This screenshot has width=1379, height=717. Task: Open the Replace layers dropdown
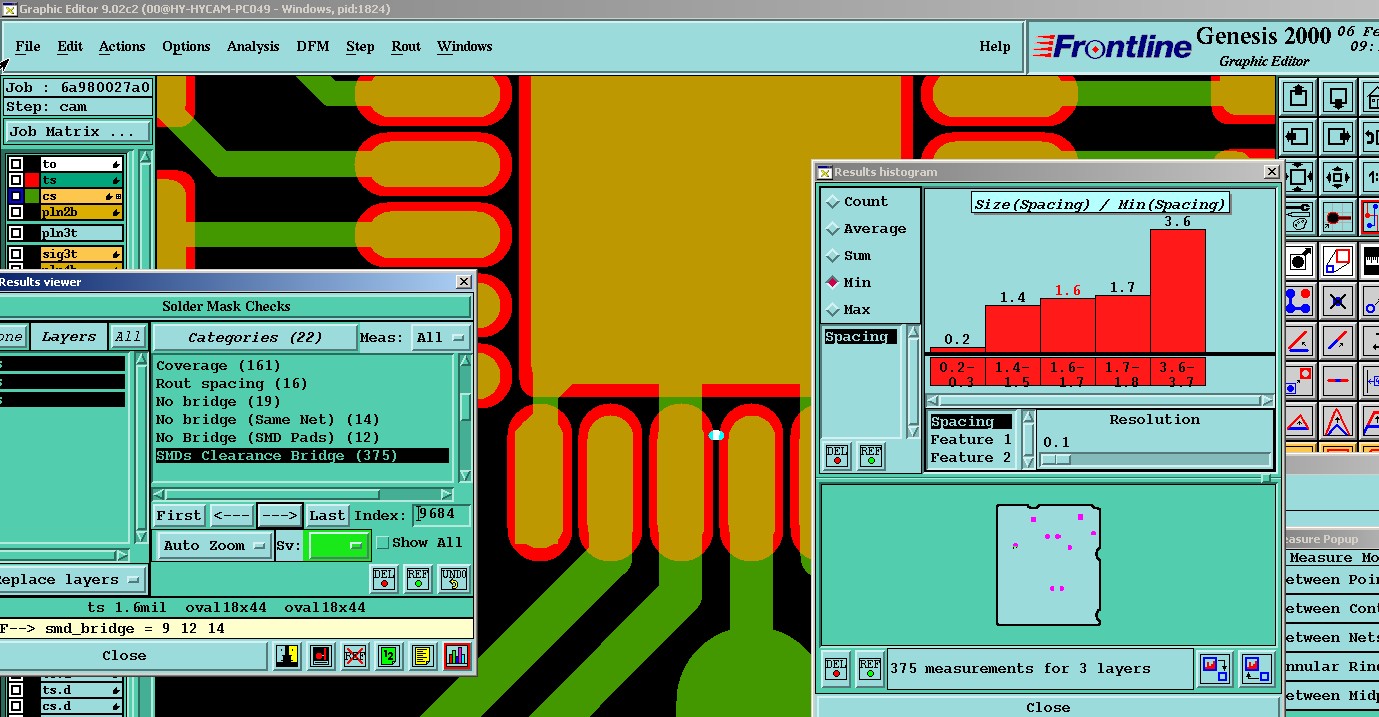click(68, 580)
